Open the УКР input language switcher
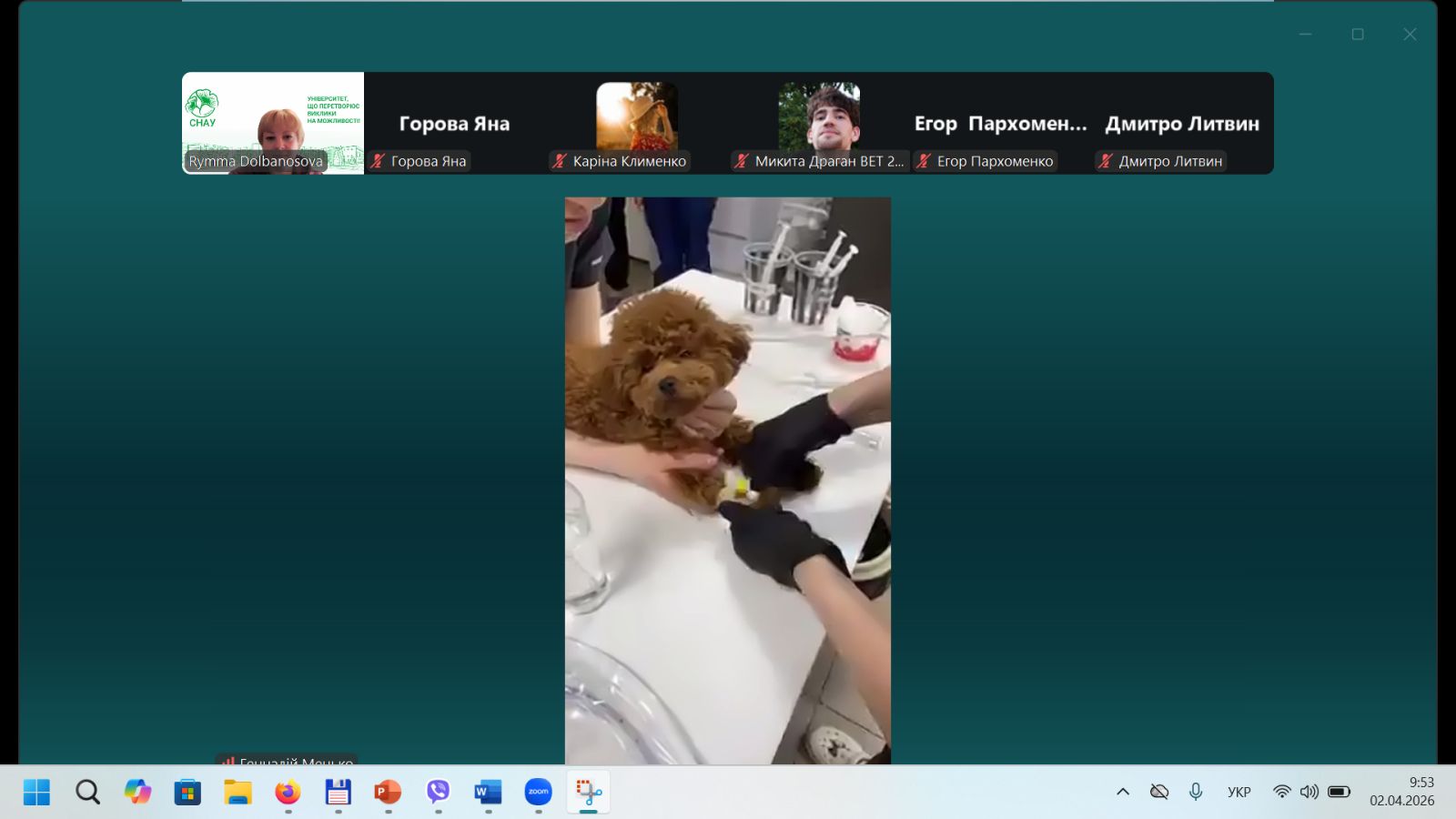Image resolution: width=1456 pixels, height=819 pixels. click(1239, 792)
